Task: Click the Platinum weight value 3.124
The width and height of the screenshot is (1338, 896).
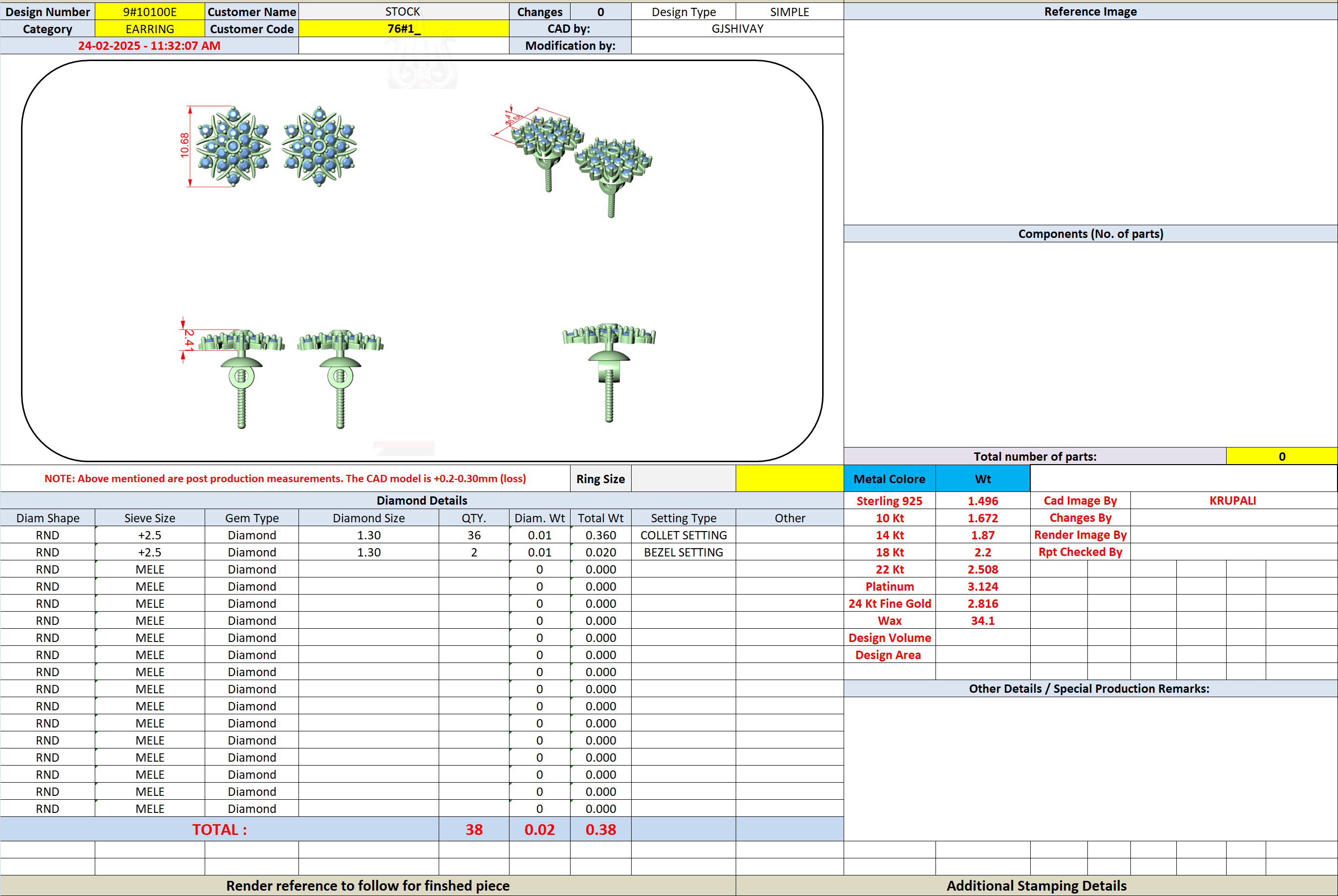Action: [983, 586]
